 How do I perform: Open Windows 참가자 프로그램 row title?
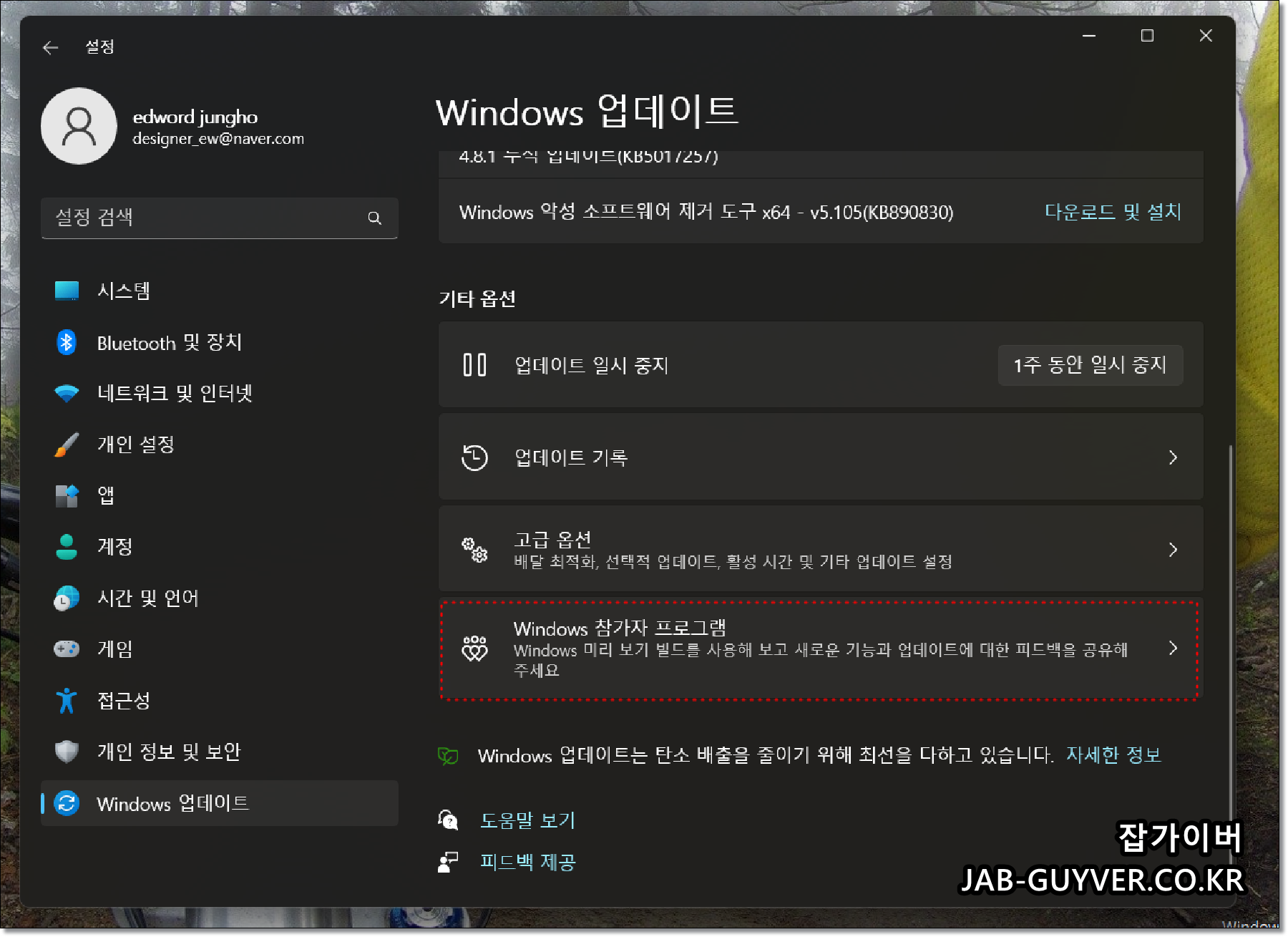point(620,628)
